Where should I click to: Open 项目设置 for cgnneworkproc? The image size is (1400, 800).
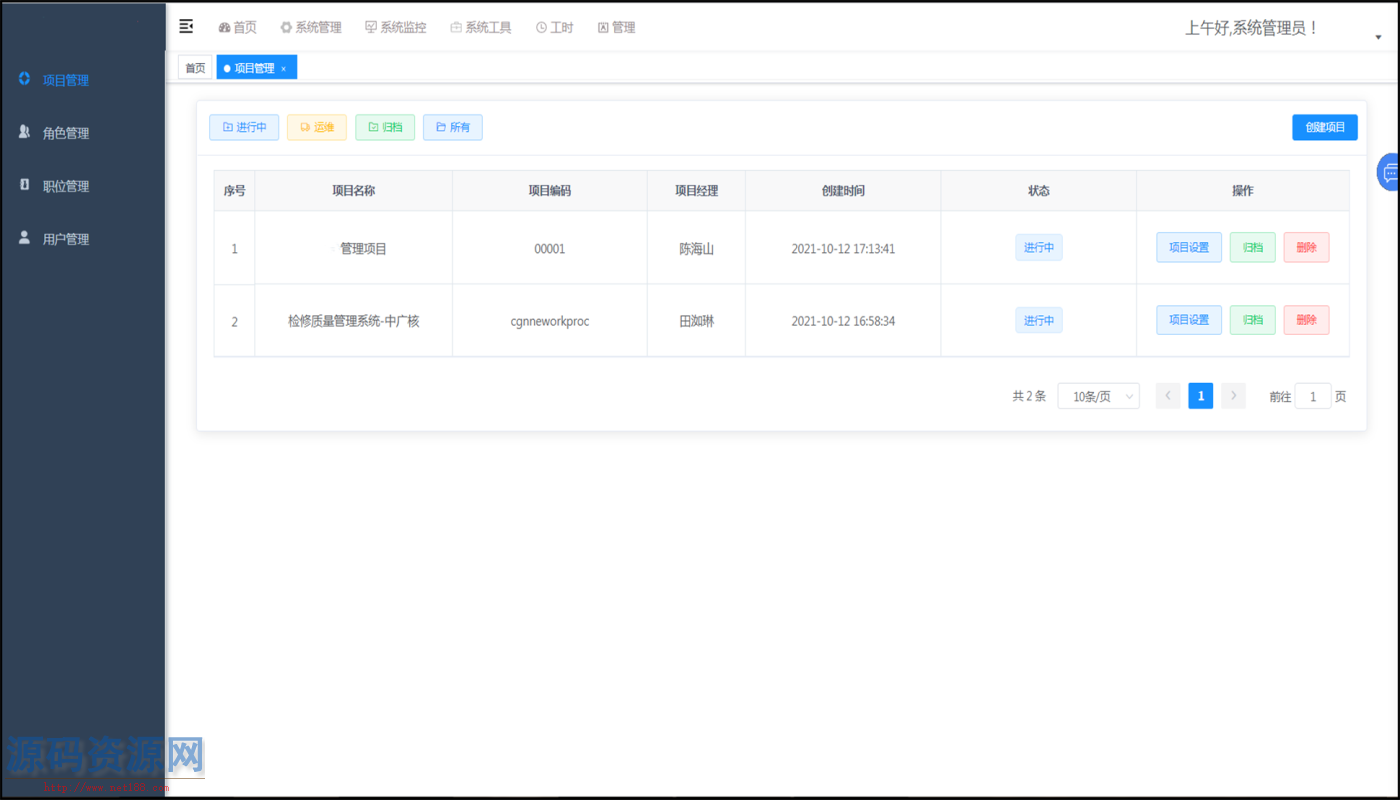tap(1189, 320)
